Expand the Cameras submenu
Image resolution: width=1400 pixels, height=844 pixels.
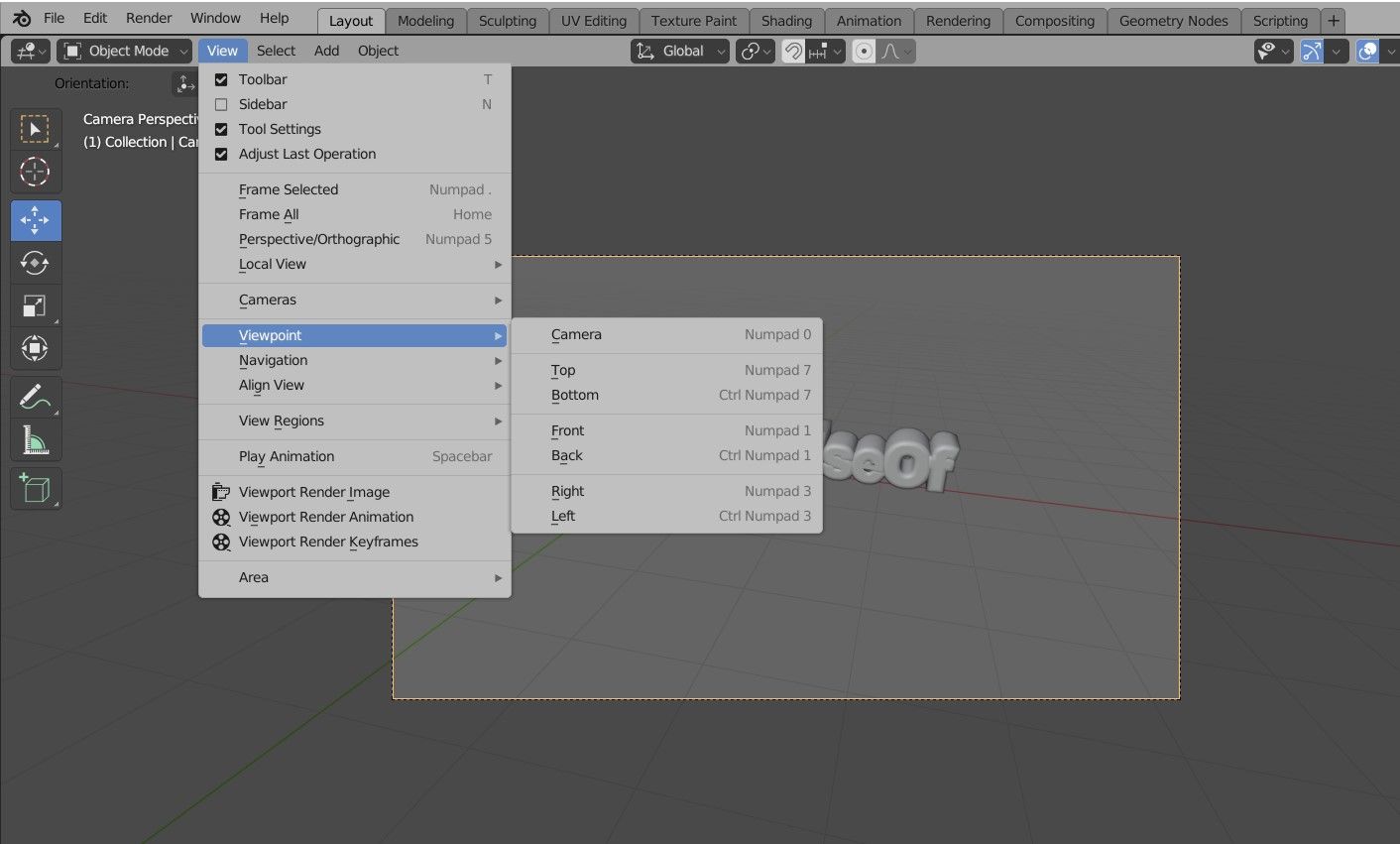(x=355, y=301)
